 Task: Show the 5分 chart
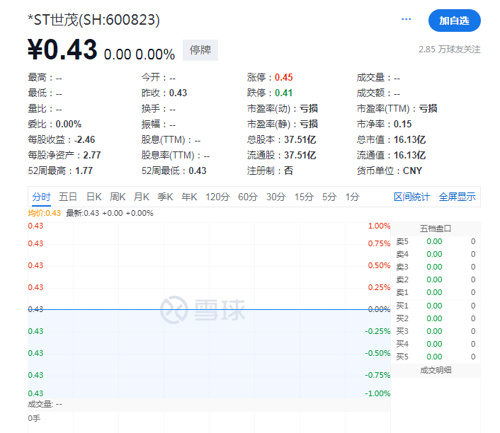coord(329,197)
